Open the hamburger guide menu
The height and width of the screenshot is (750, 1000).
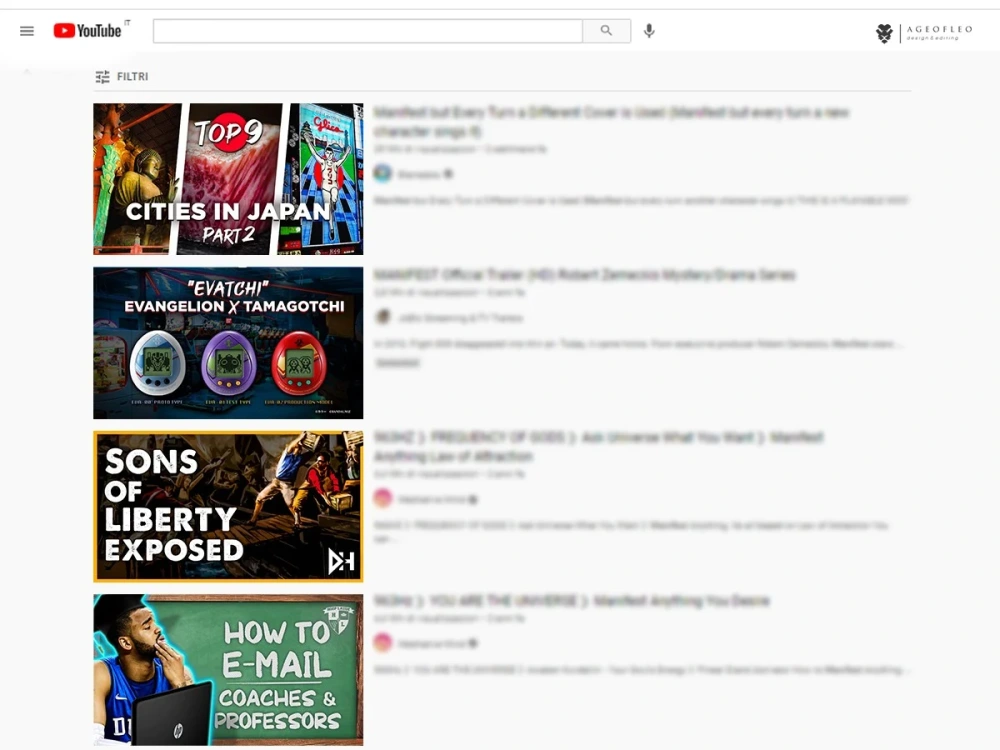(x=27, y=31)
